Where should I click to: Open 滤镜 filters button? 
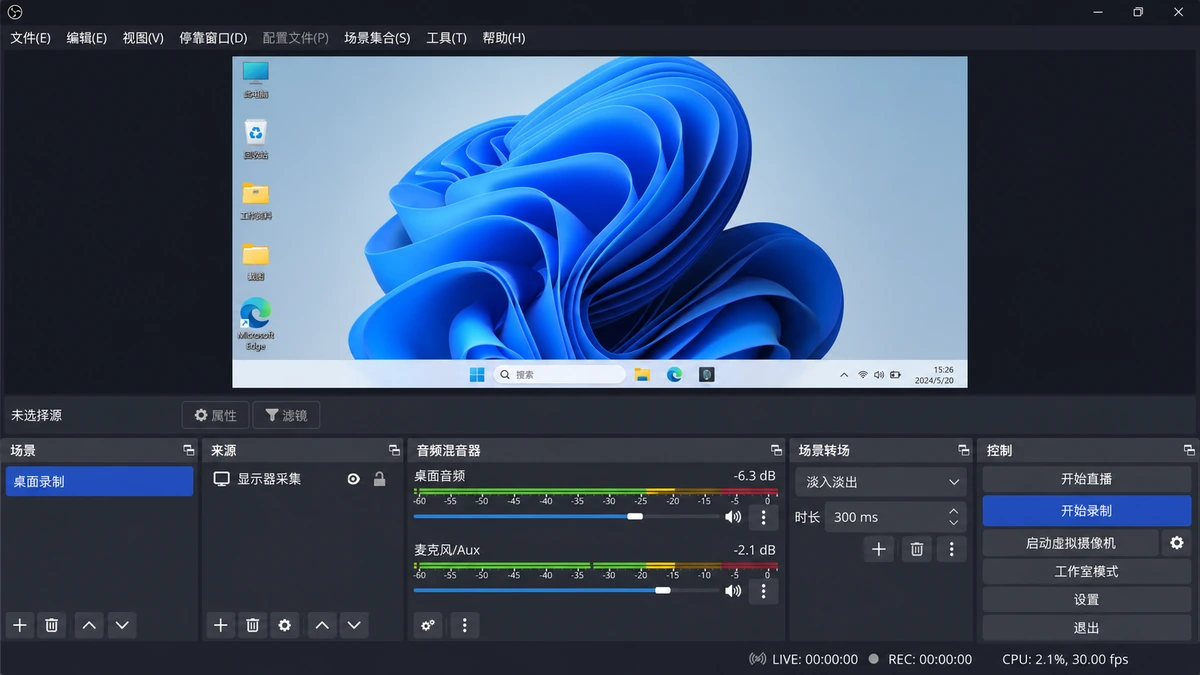point(286,415)
